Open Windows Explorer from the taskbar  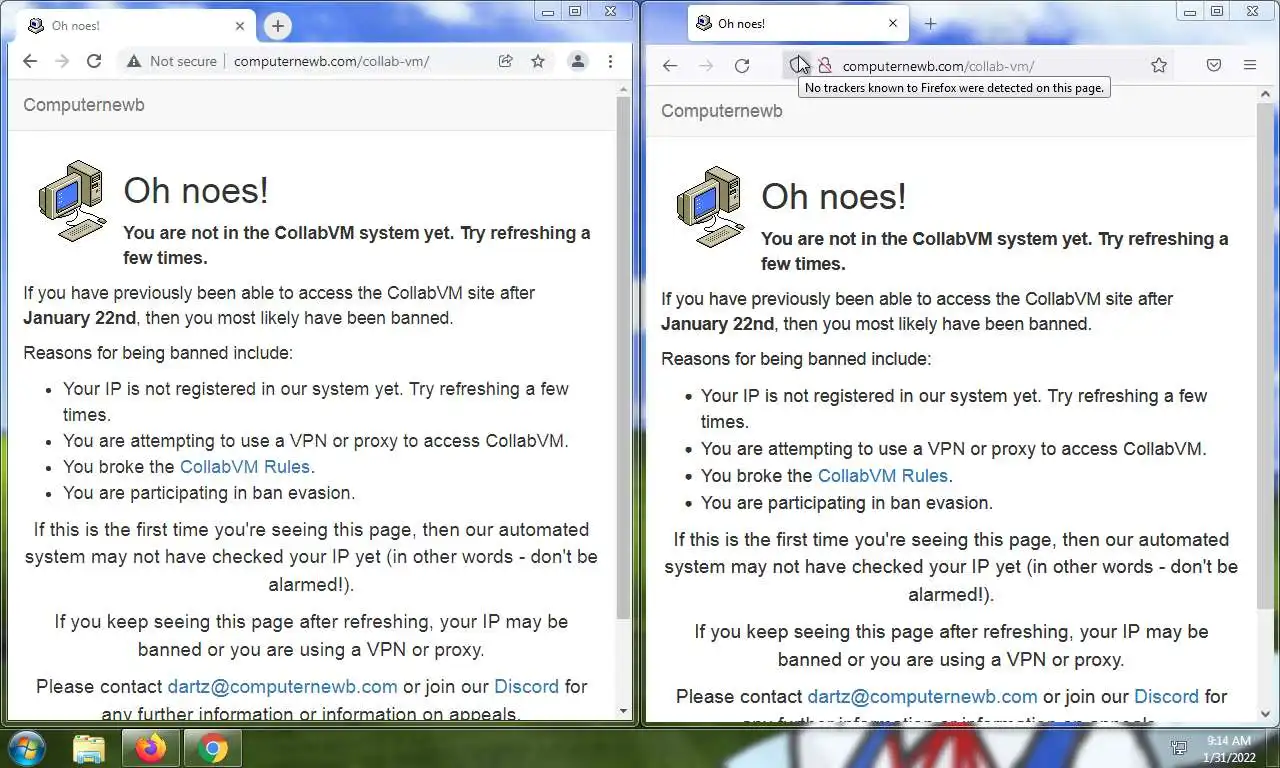[89, 748]
